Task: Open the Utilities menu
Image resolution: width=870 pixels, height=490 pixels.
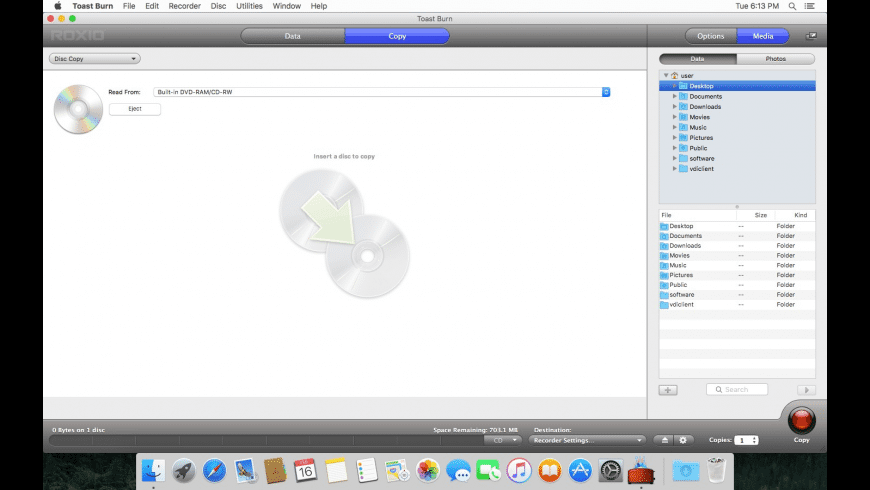Action: [249, 6]
